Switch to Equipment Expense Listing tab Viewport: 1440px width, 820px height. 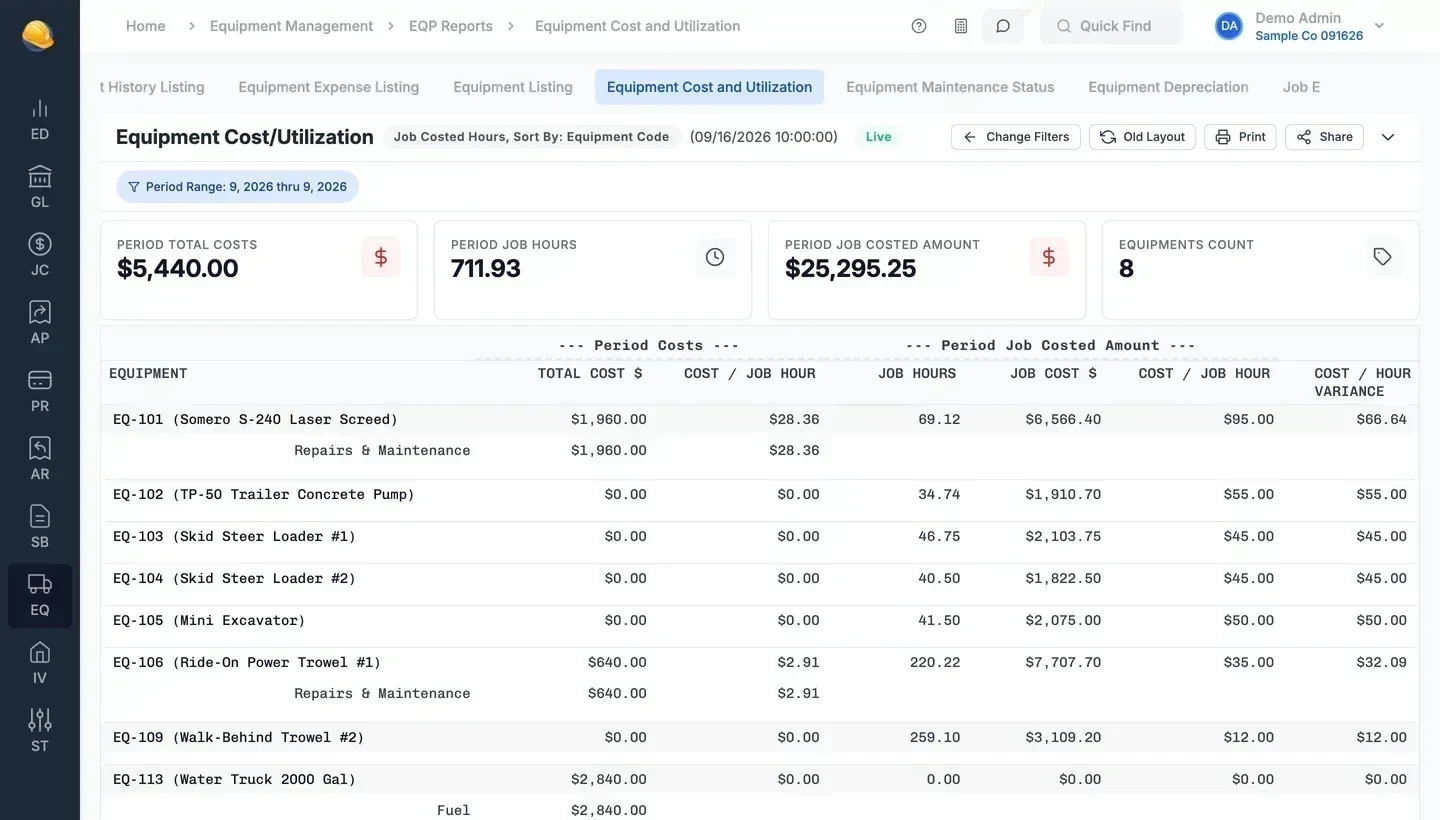(x=329, y=87)
